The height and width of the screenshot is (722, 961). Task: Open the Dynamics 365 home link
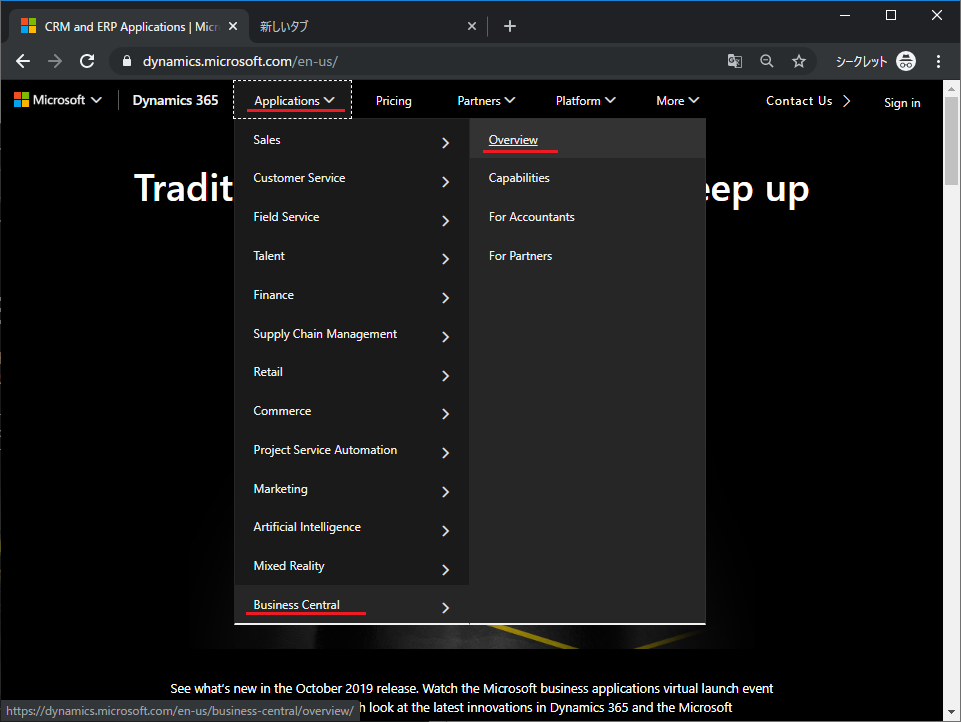click(175, 101)
